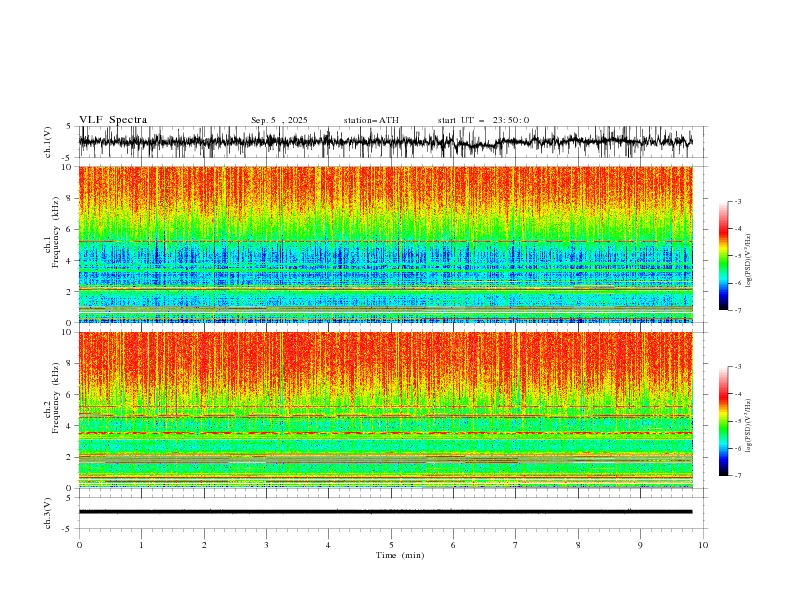Click the ch.3 flat black waveform trace
792x612 pixels.
[x=385, y=512]
